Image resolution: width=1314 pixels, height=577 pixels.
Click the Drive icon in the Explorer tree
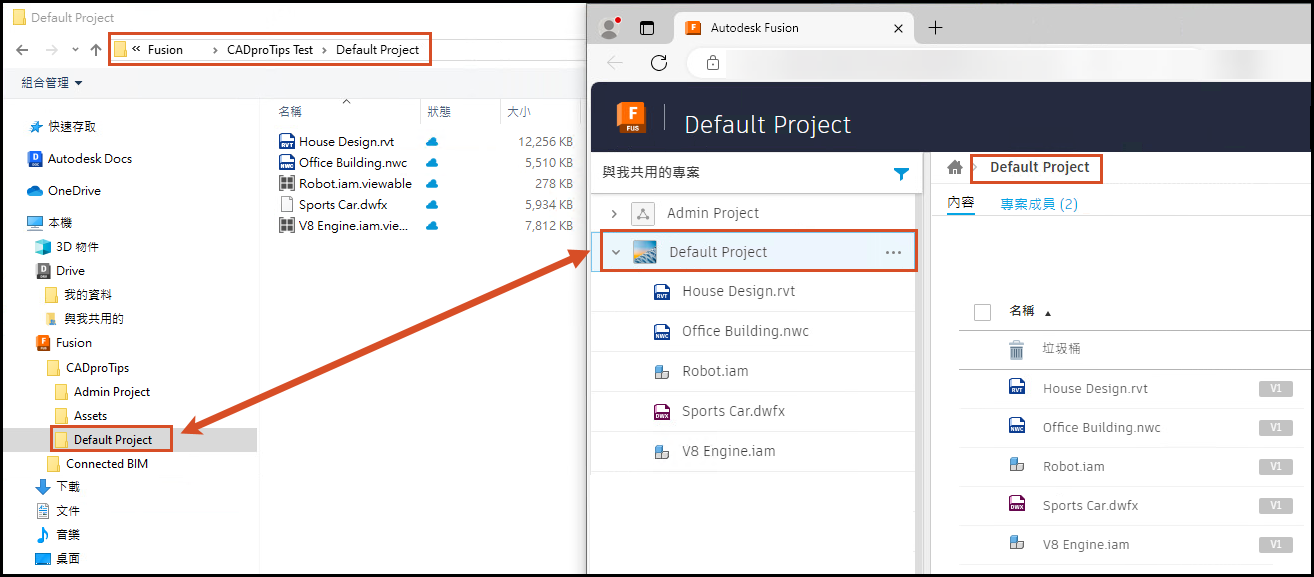44,270
